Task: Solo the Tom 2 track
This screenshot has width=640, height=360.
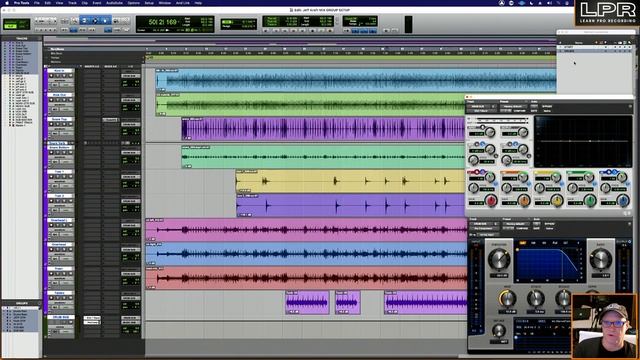Action: [64, 201]
